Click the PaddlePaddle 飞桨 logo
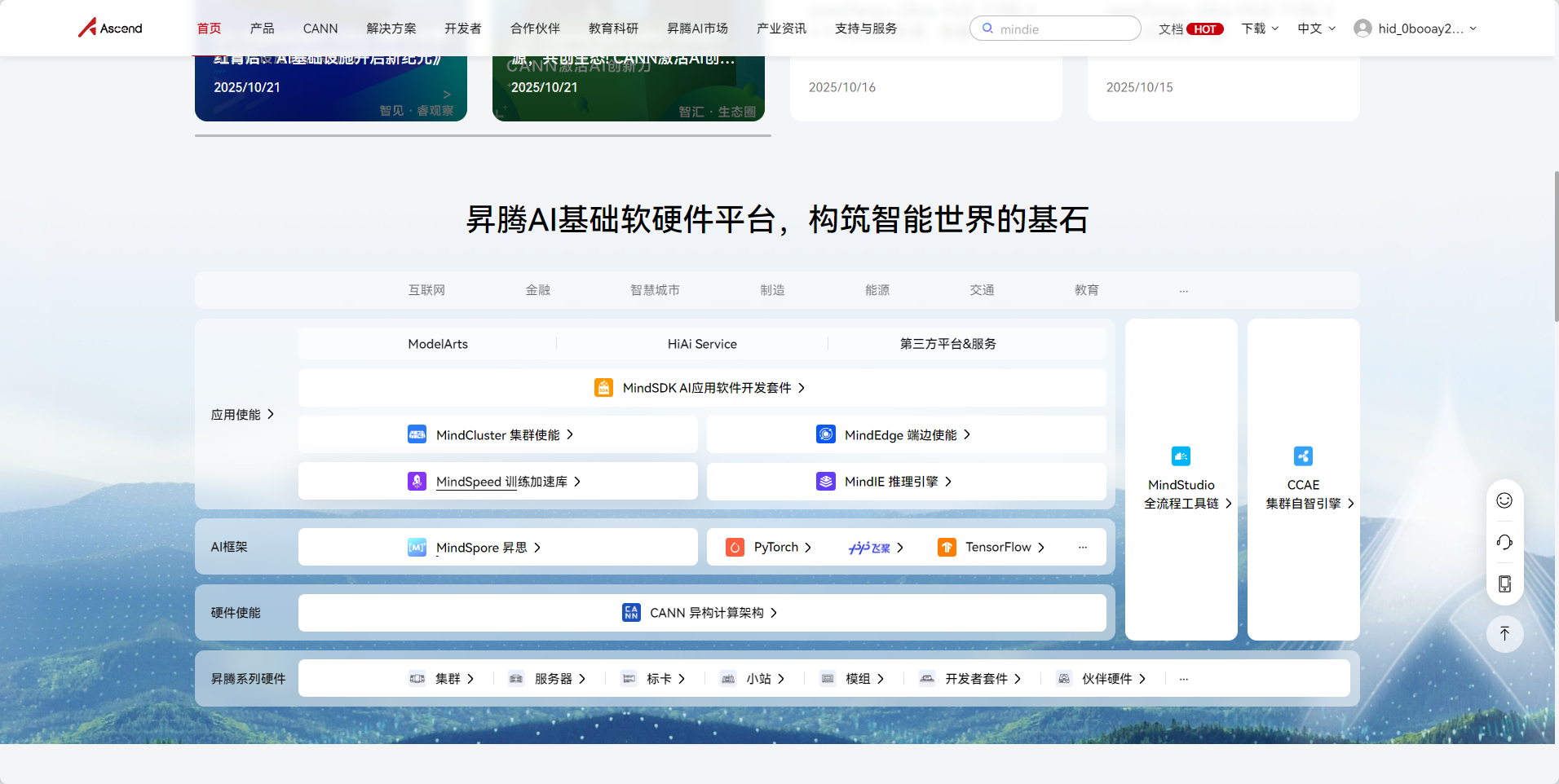The image size is (1559, 784). pos(869,548)
